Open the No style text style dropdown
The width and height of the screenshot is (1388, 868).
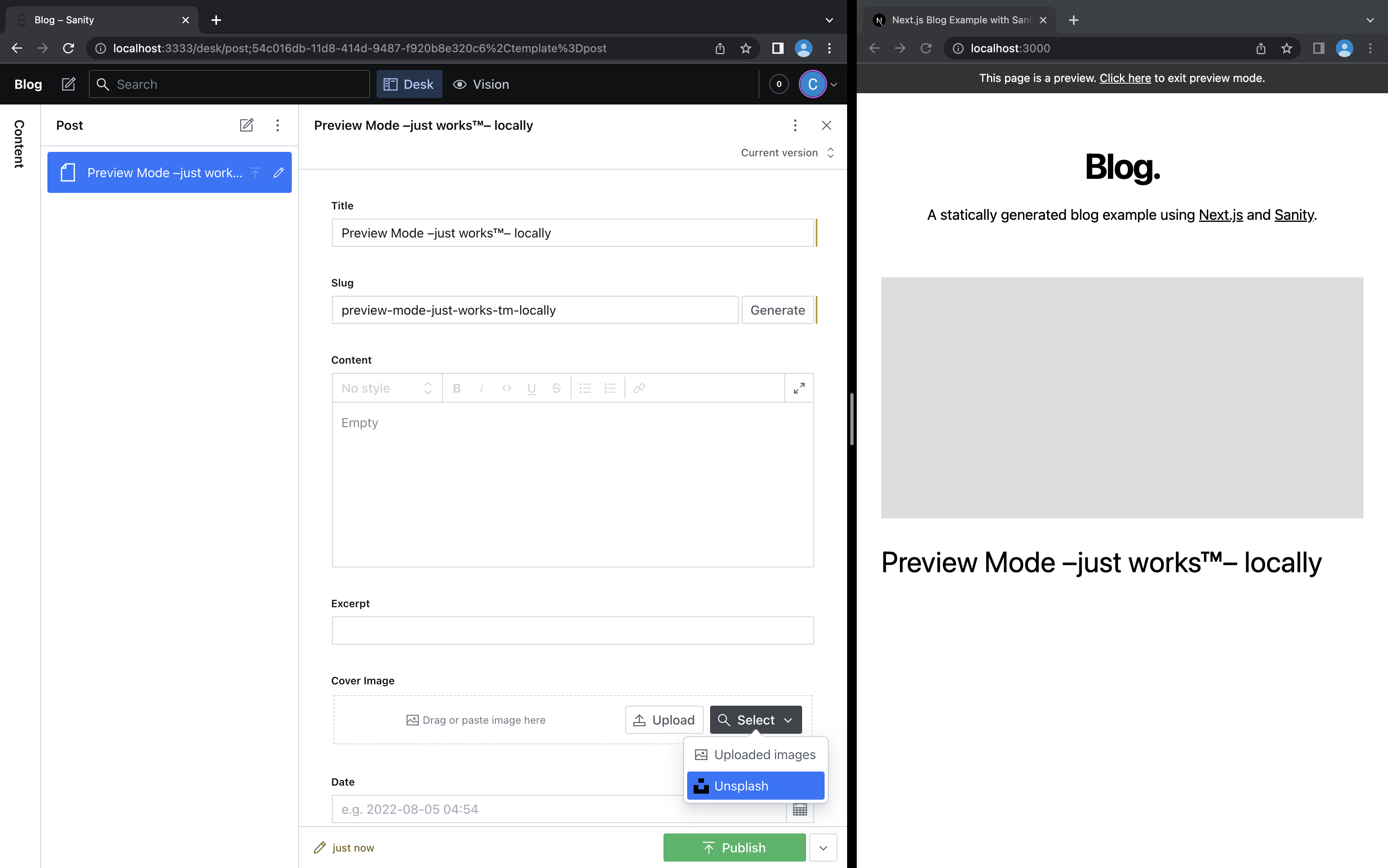(387, 388)
